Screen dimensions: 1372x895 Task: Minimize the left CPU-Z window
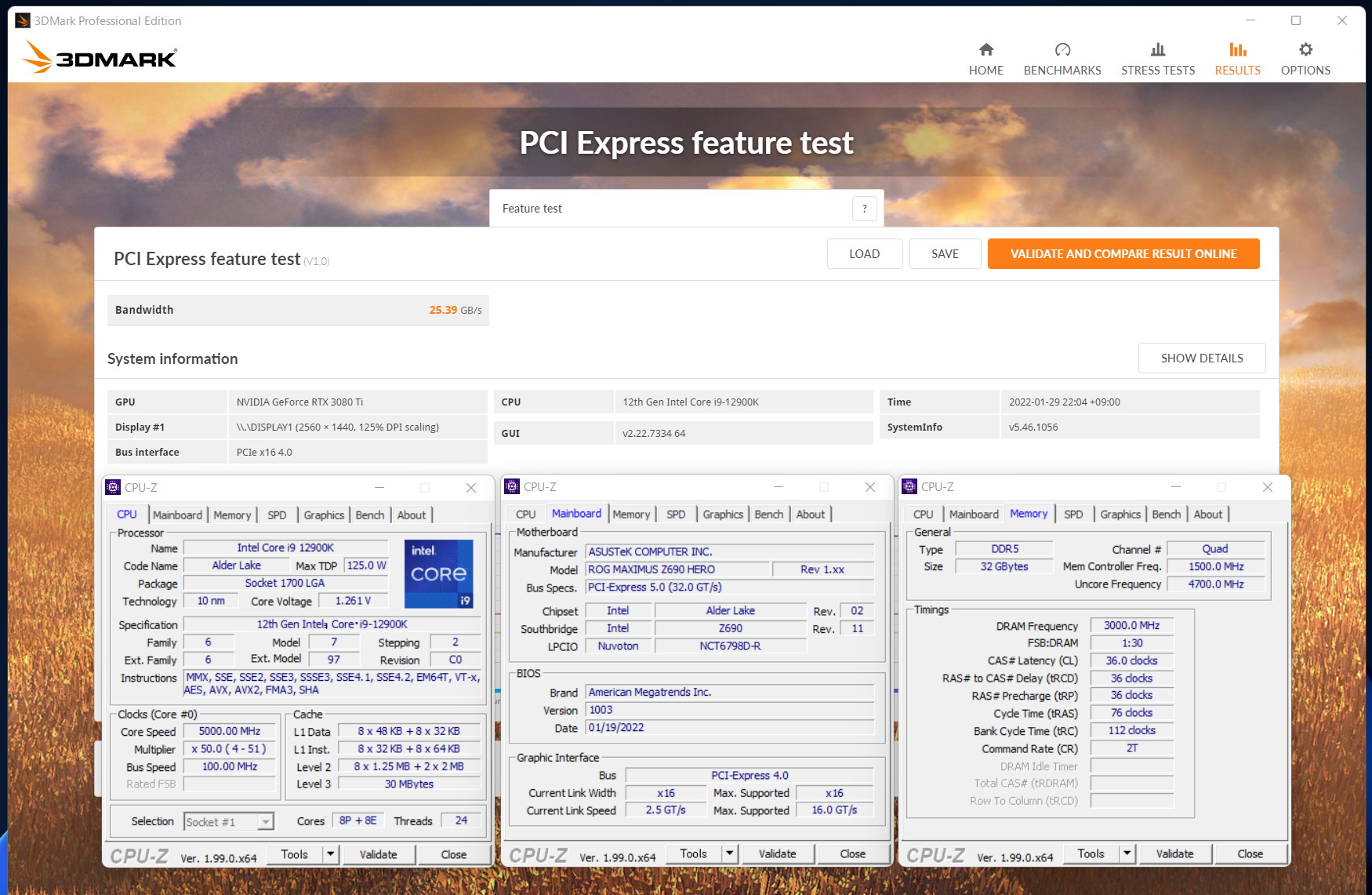coord(379,487)
